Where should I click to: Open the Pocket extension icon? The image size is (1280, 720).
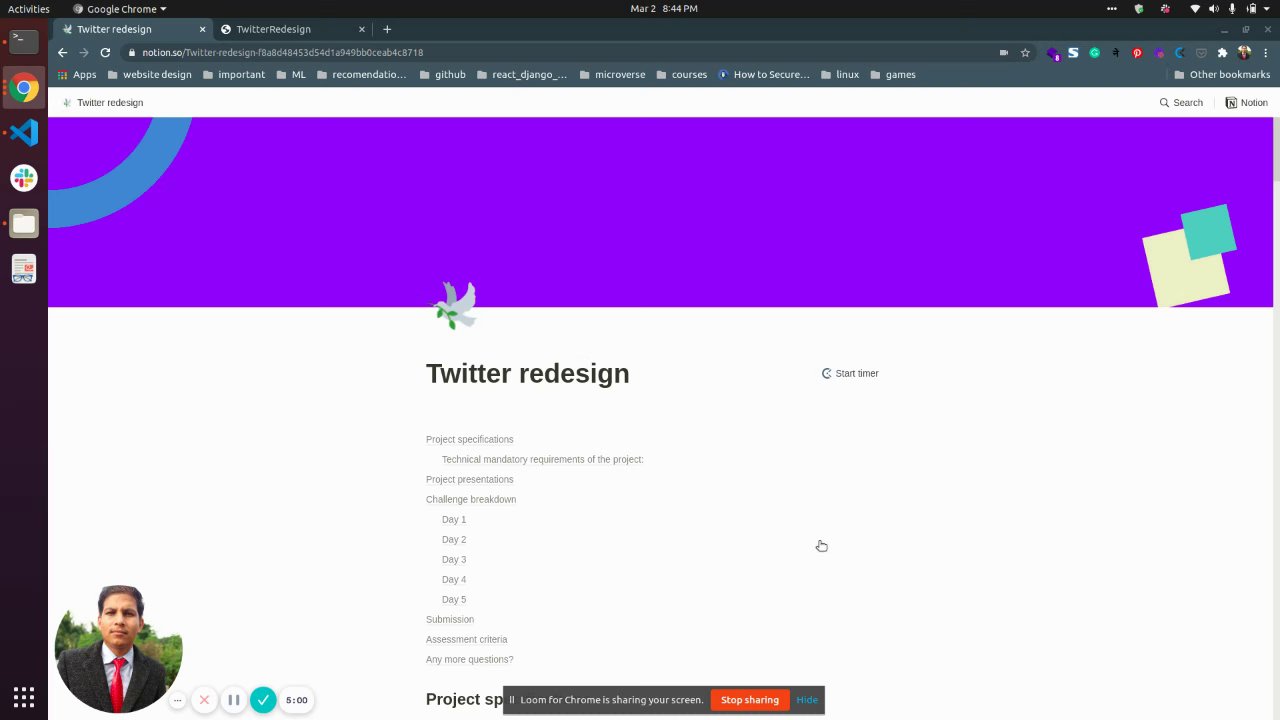(1201, 53)
